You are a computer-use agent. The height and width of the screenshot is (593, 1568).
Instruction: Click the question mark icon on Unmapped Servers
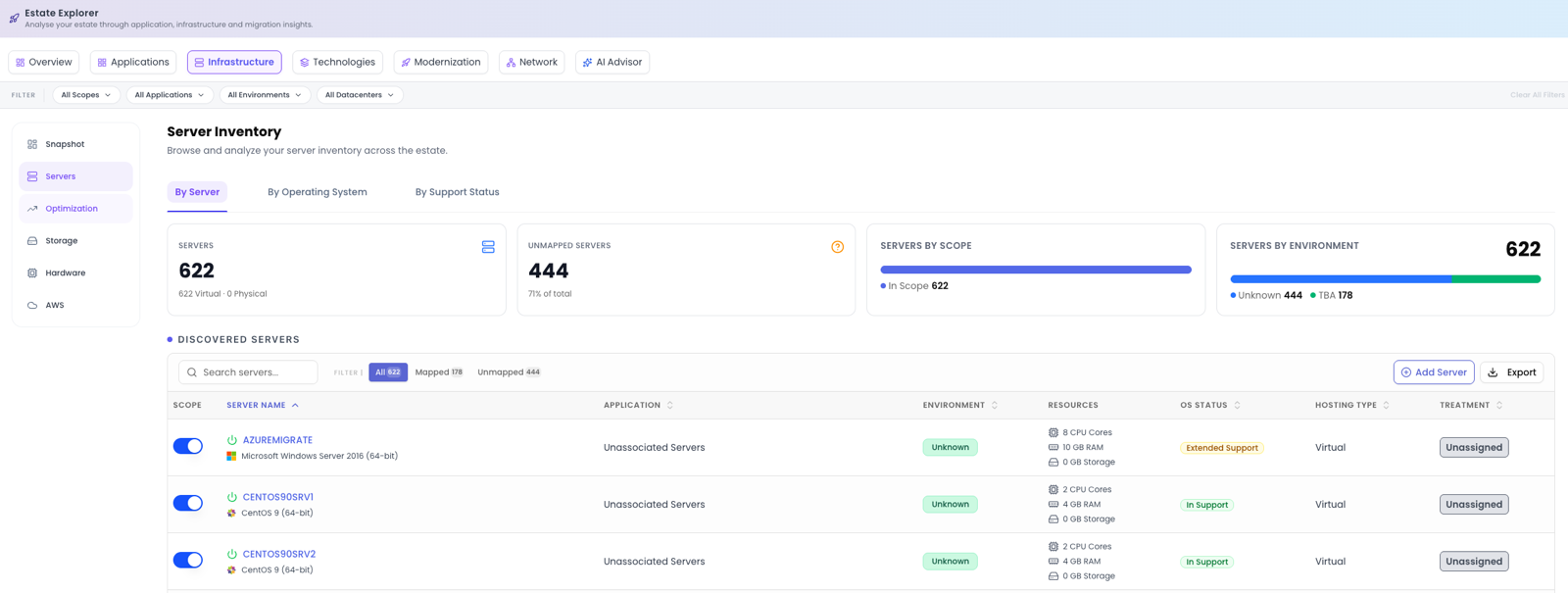[837, 247]
